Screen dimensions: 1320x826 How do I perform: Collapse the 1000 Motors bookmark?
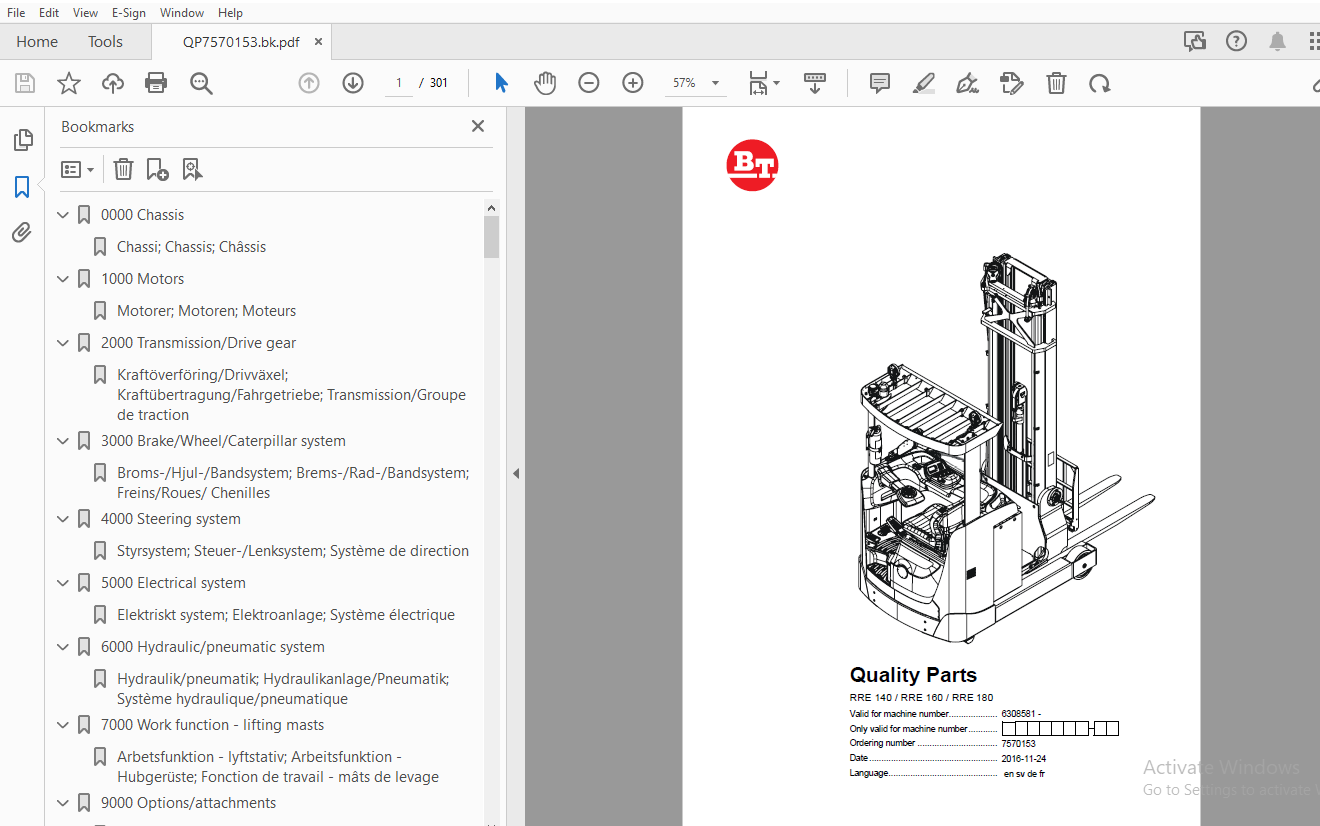click(63, 279)
